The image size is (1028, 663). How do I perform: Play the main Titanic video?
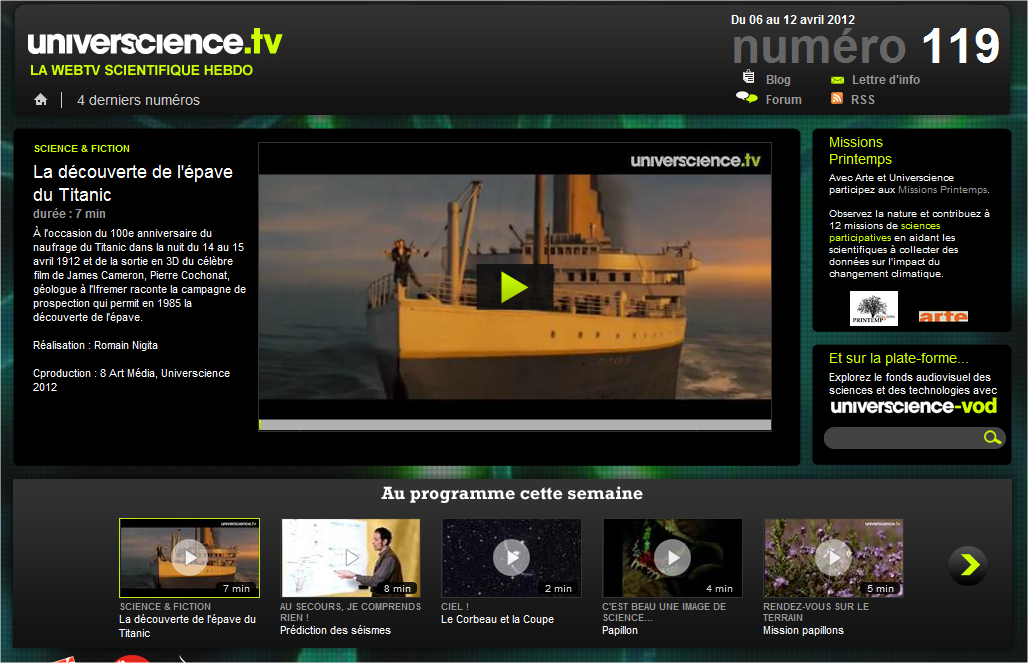pos(515,287)
